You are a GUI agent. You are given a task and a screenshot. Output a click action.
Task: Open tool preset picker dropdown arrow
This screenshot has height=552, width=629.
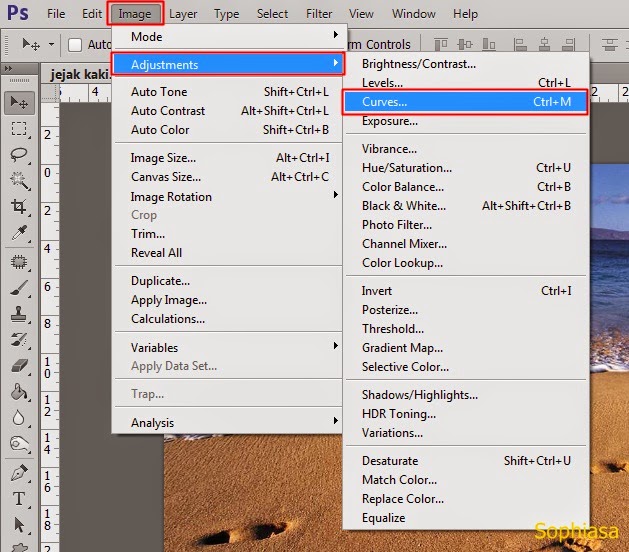click(51, 44)
